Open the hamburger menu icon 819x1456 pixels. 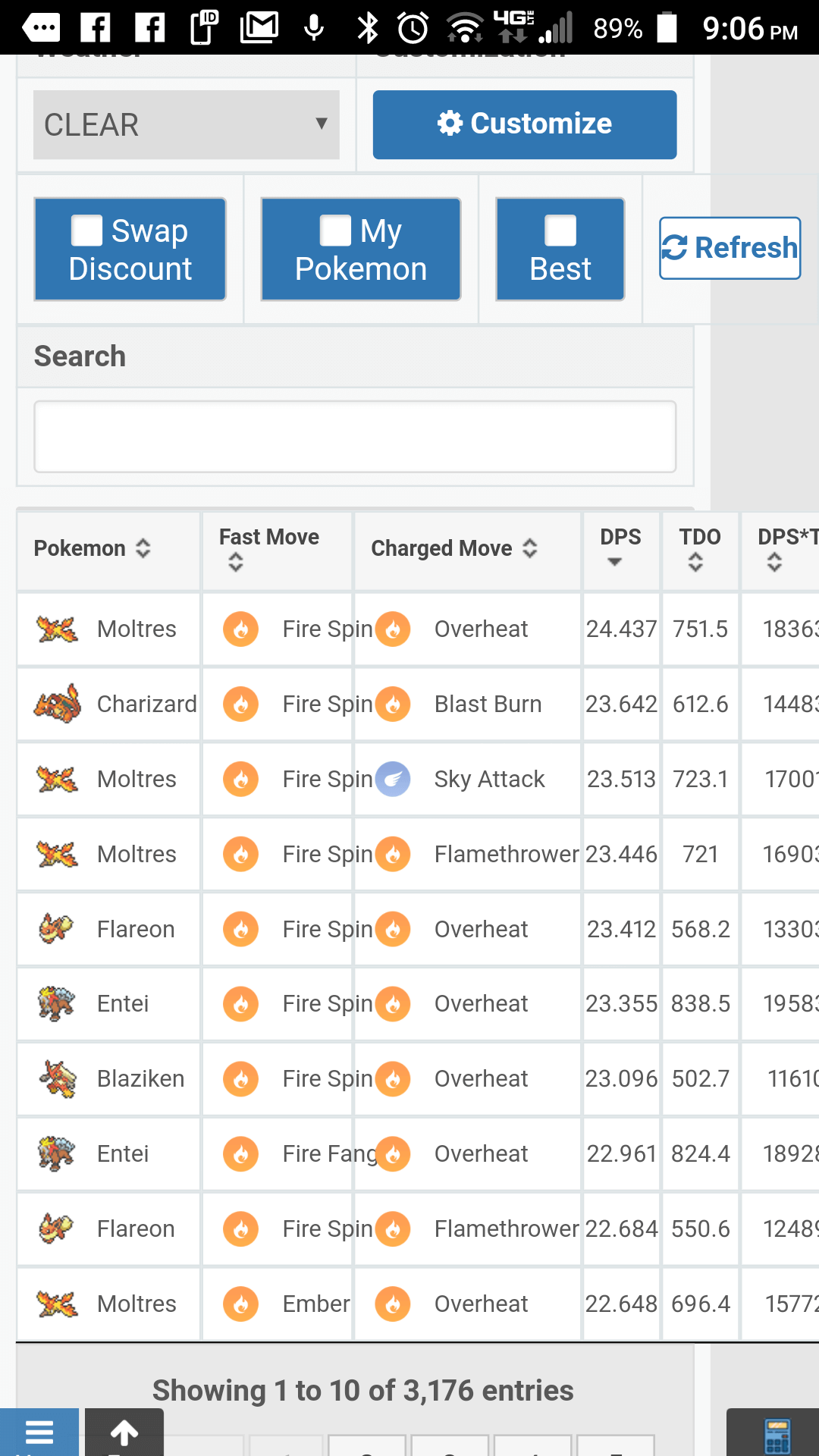coord(39,1432)
